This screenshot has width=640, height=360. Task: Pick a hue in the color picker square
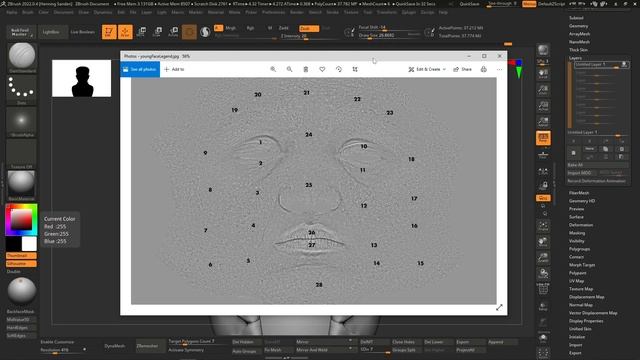21,220
